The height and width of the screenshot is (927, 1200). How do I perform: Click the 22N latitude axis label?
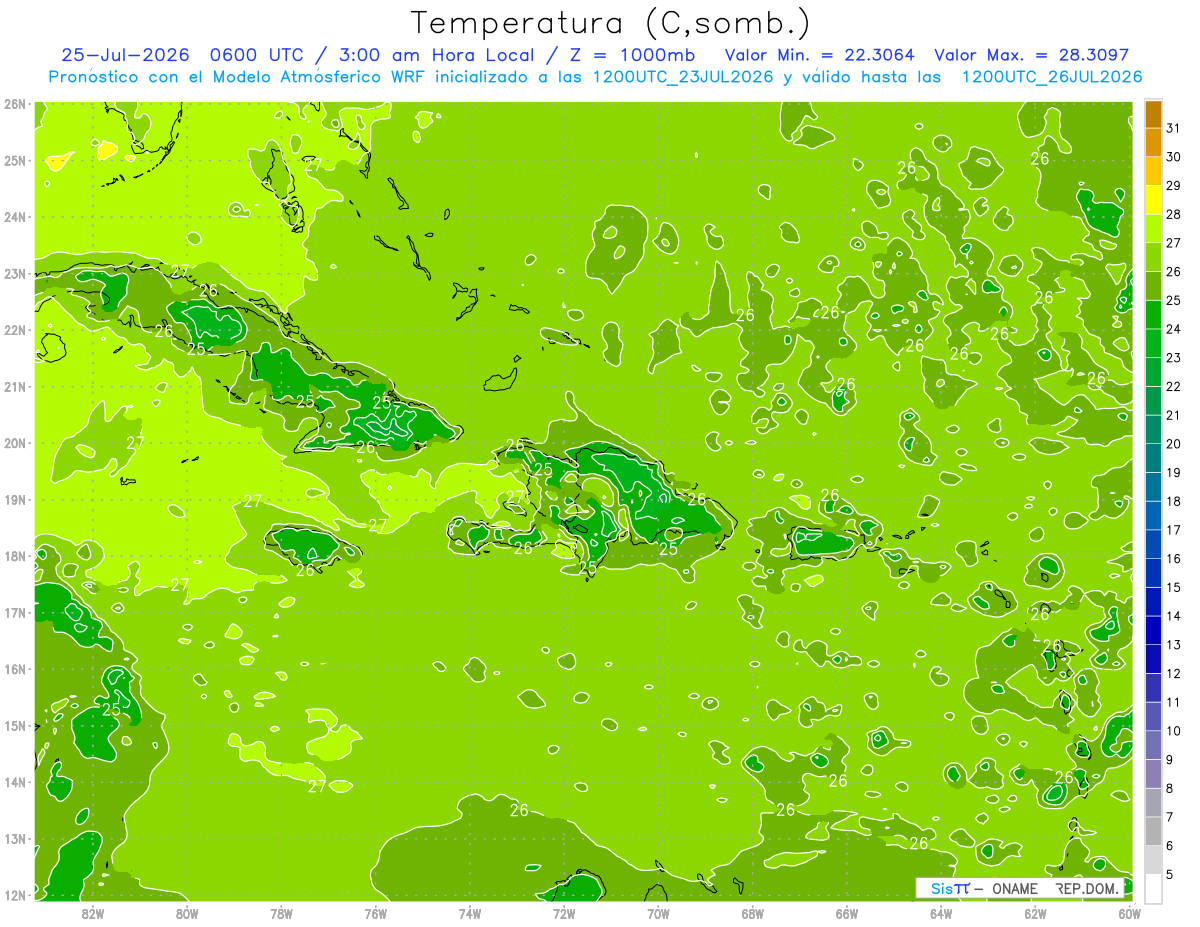15,330
